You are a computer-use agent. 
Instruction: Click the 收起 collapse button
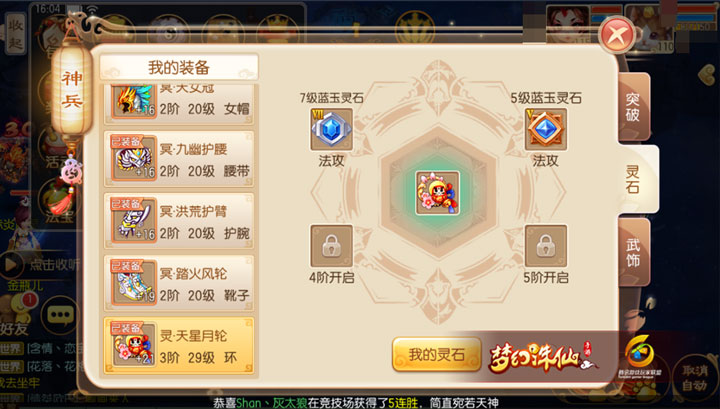pyautogui.click(x=15, y=34)
